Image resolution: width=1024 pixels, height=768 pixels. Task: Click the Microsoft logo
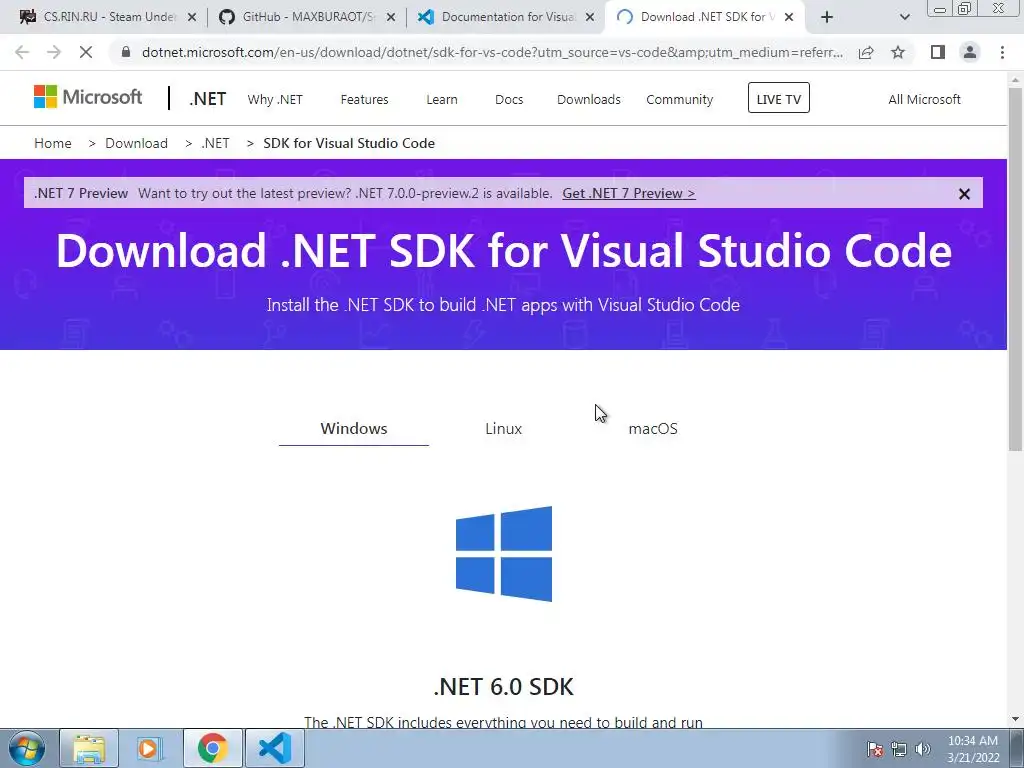[88, 97]
